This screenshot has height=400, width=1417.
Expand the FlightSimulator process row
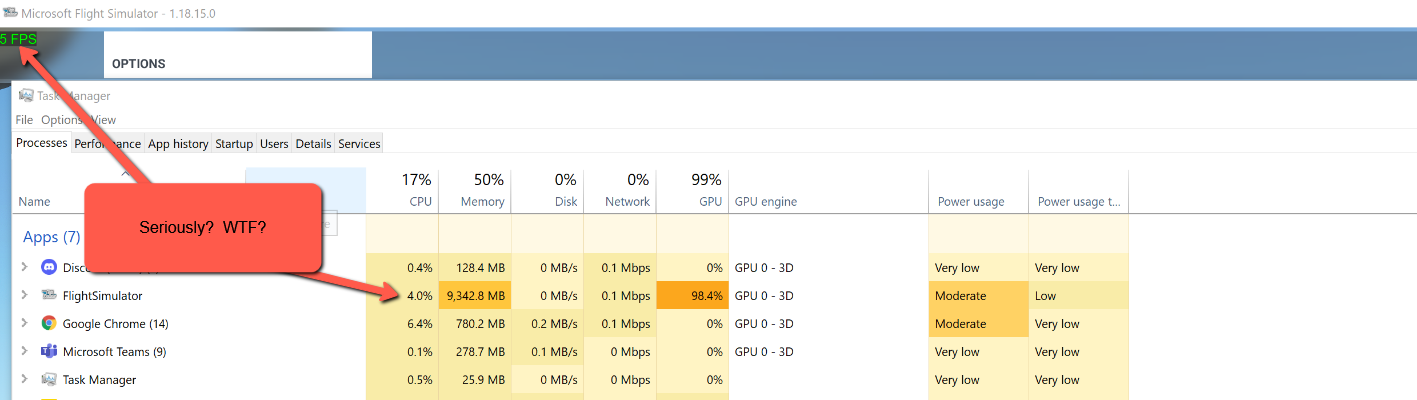(x=24, y=296)
